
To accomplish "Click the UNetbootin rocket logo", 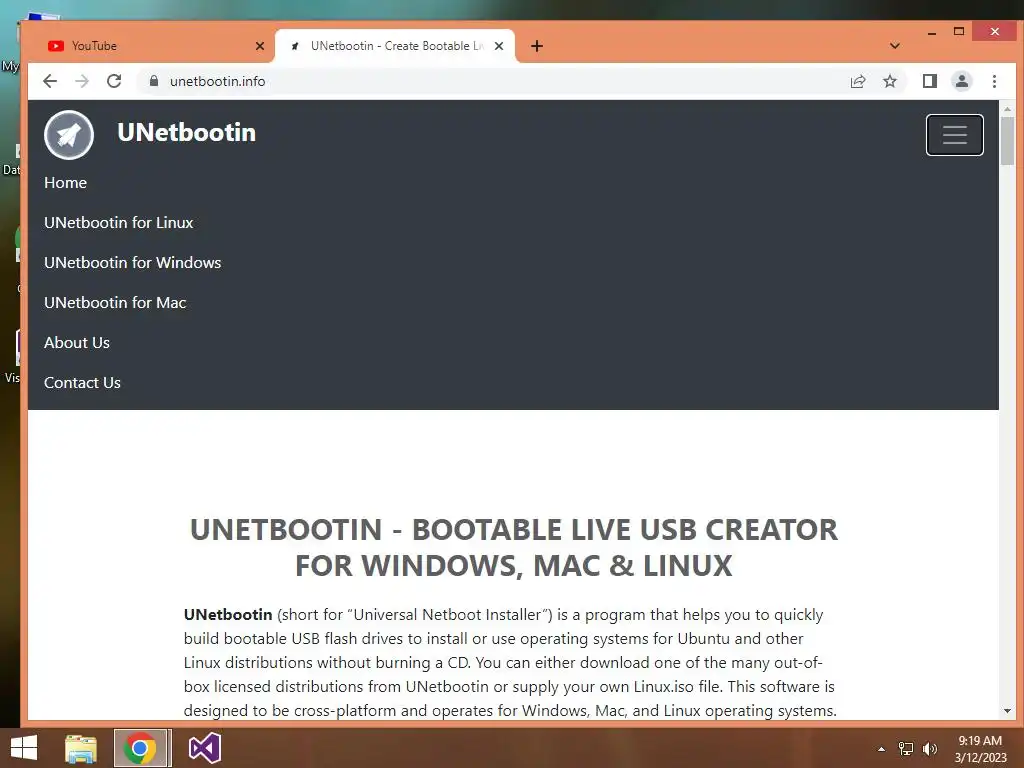I will tap(69, 135).
